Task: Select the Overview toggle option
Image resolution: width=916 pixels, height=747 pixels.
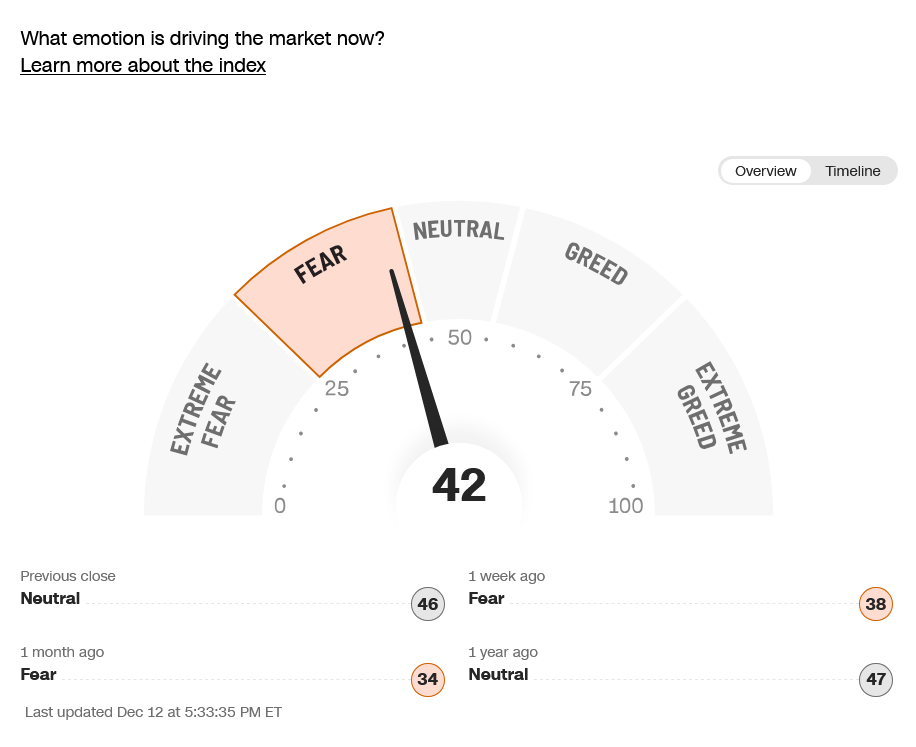Action: point(765,171)
